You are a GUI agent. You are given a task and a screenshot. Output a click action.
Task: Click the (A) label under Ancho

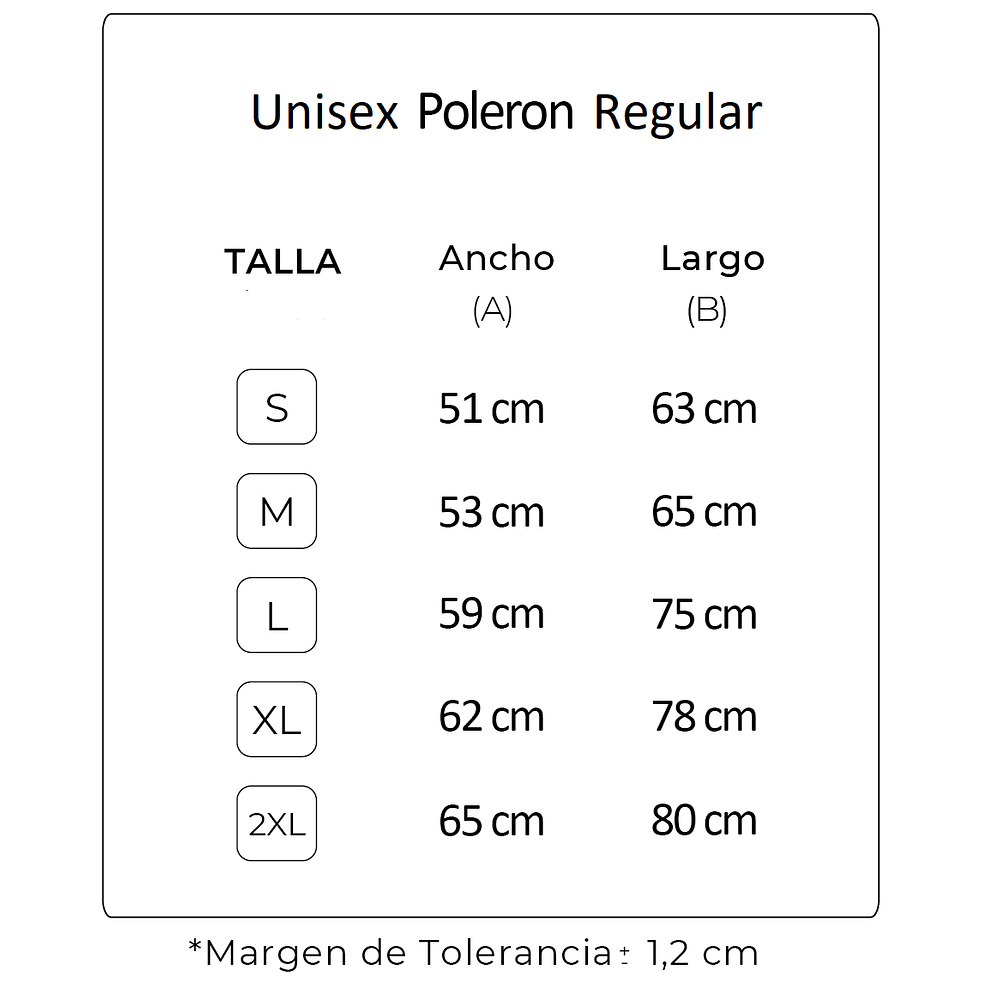[492, 311]
